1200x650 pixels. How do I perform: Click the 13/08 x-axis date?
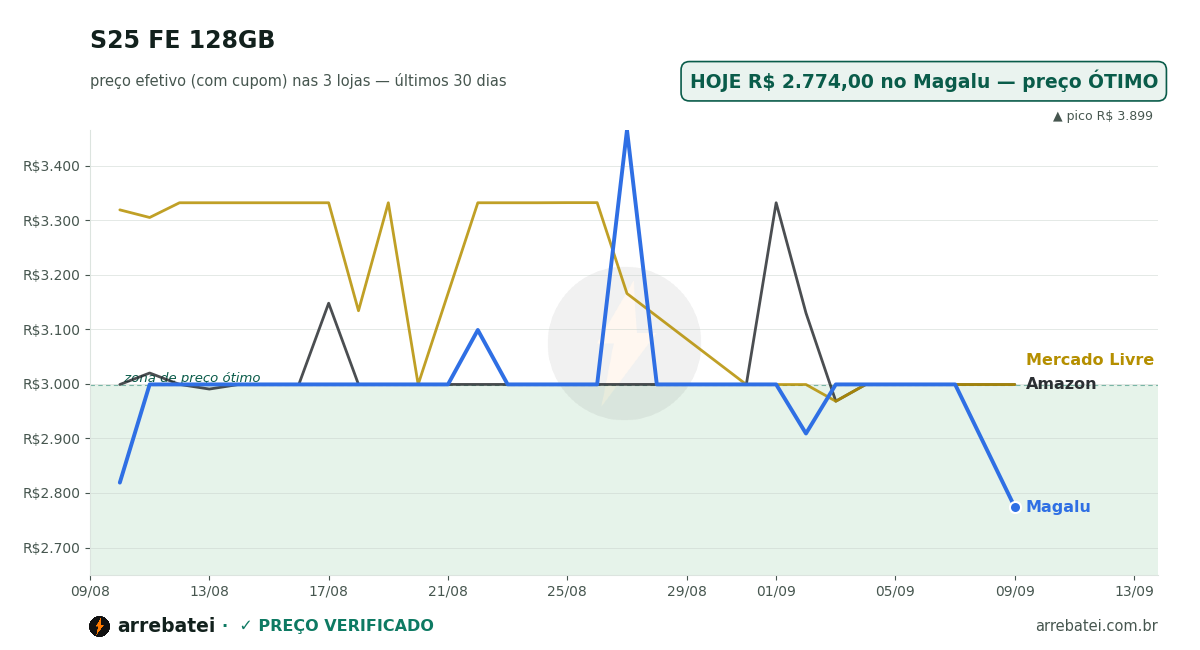[209, 591]
